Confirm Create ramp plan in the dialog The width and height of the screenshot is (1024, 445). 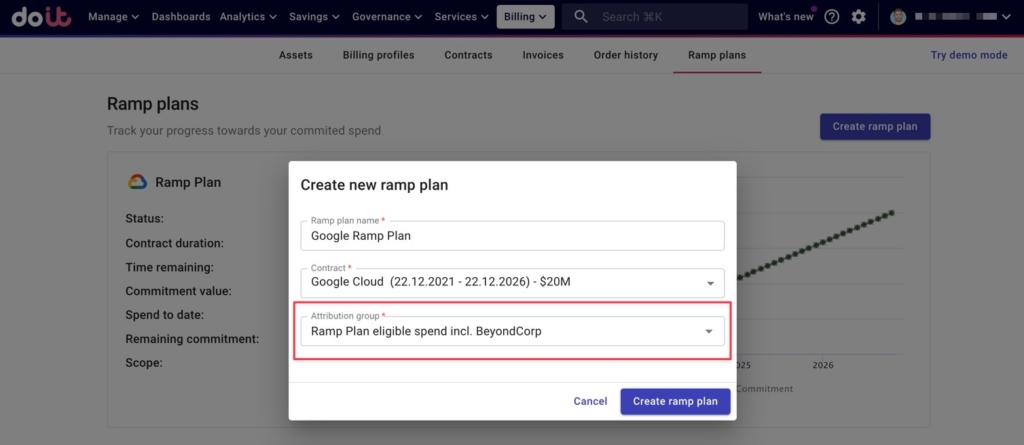coord(675,401)
